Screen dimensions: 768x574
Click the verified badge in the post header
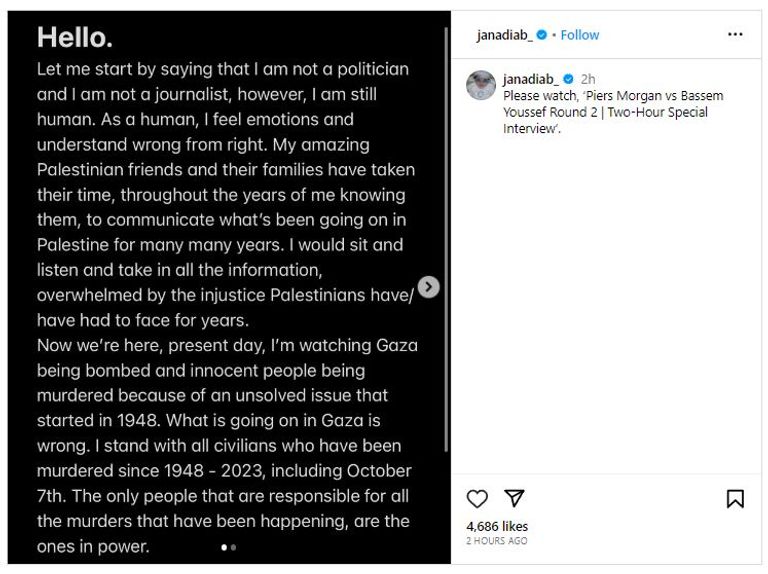pos(542,35)
